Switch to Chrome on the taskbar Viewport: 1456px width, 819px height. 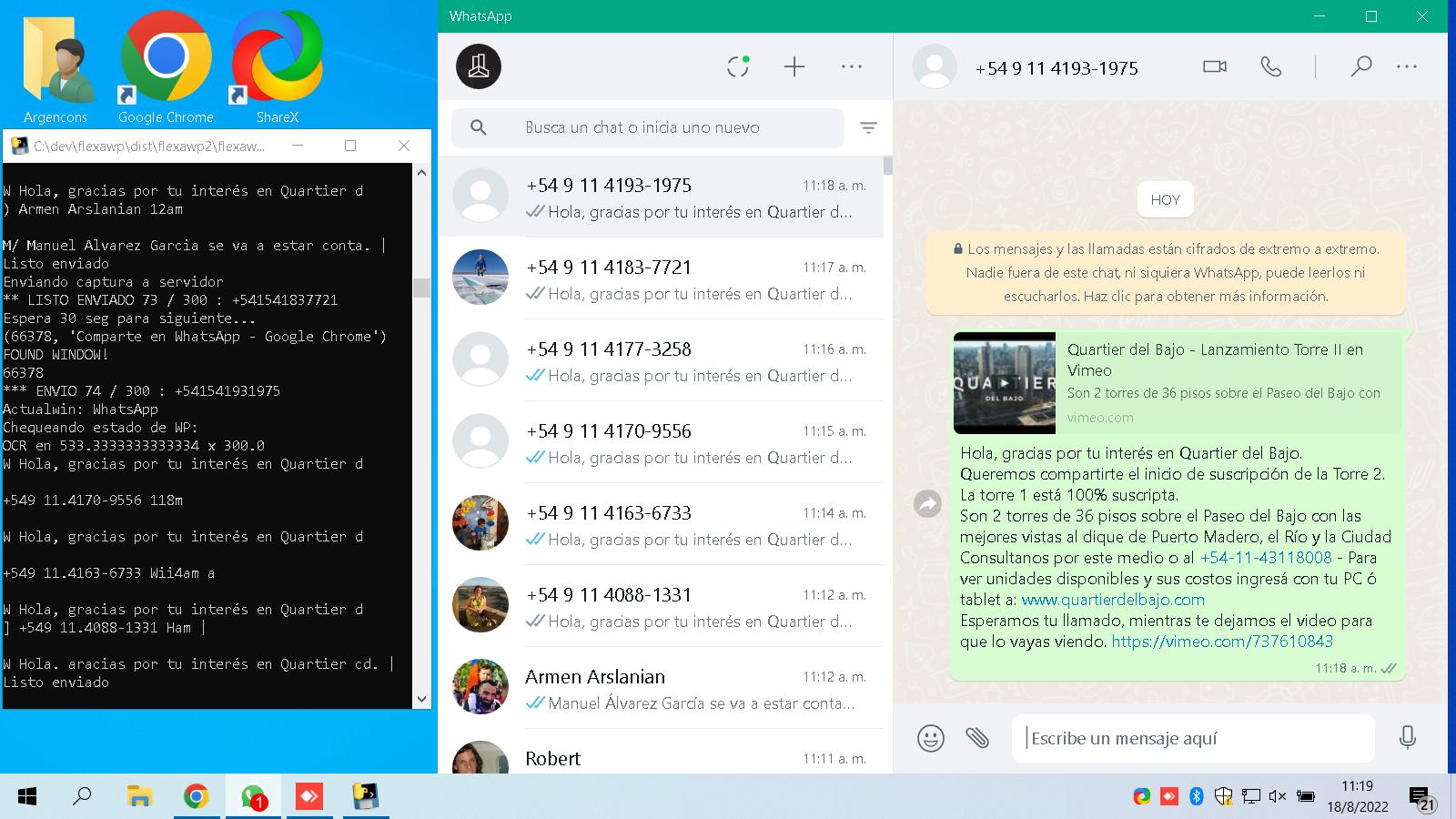196,797
